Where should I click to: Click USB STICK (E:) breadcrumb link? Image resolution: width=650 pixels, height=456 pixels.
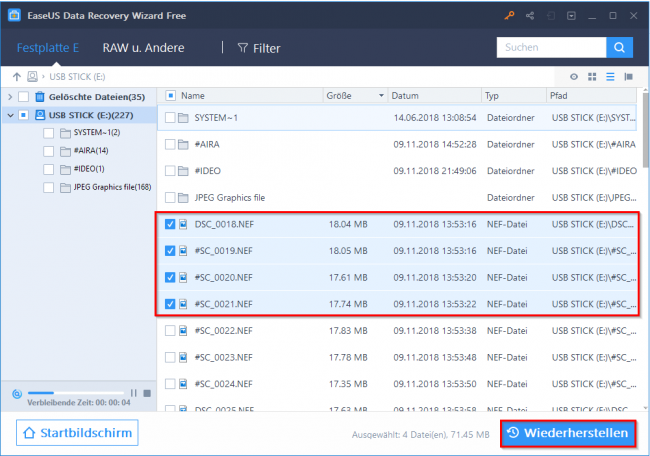coord(77,77)
